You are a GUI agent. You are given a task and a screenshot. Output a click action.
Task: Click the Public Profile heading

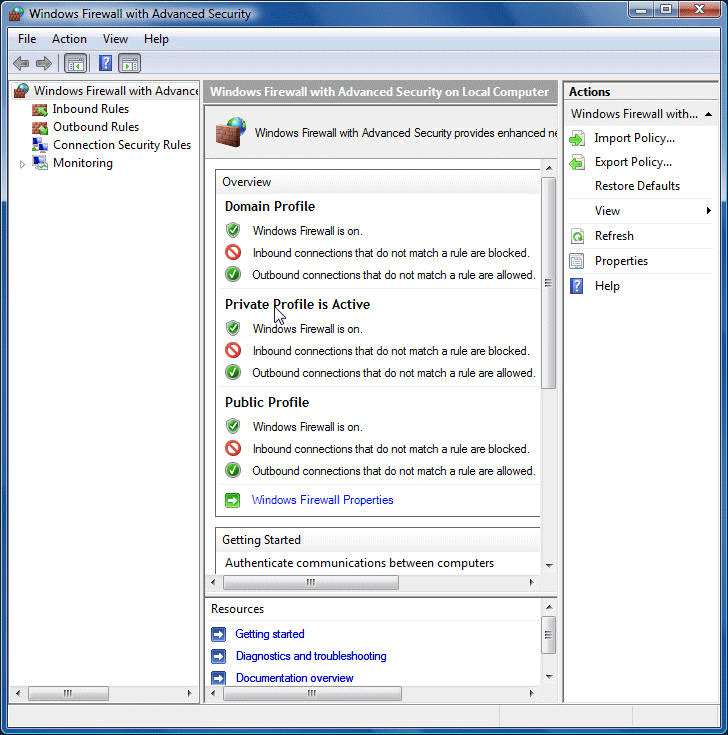[x=267, y=402]
